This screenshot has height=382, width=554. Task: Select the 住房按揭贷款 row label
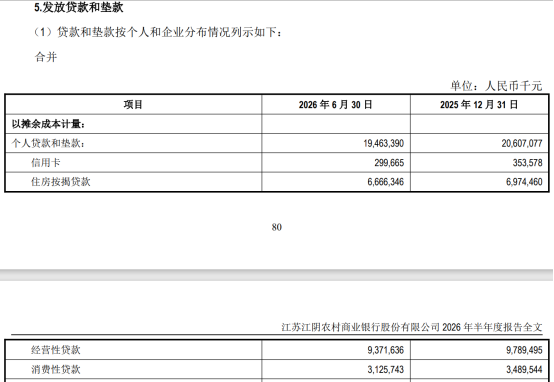coord(61,182)
